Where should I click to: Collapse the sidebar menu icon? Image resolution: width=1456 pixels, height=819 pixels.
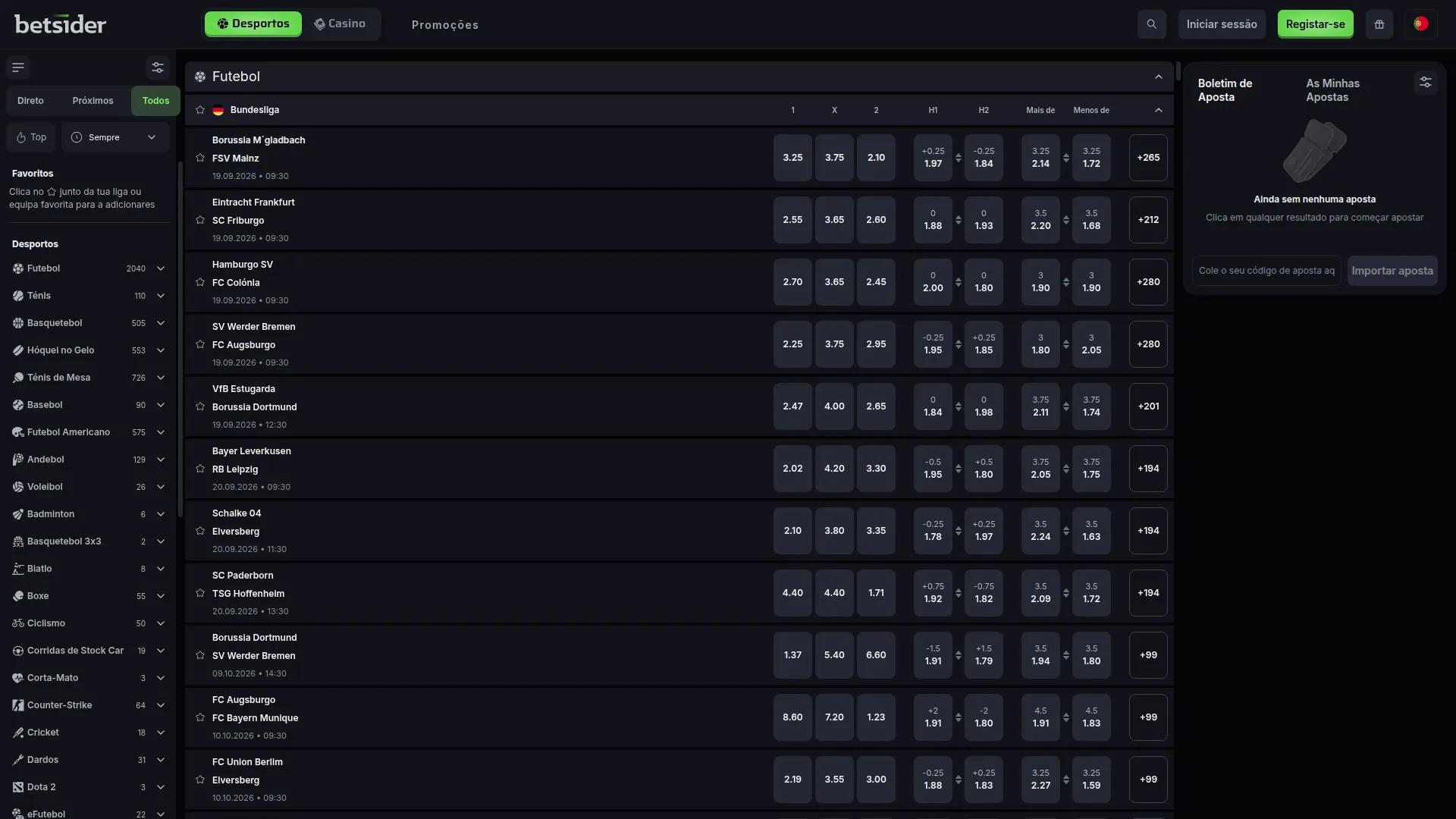(18, 67)
